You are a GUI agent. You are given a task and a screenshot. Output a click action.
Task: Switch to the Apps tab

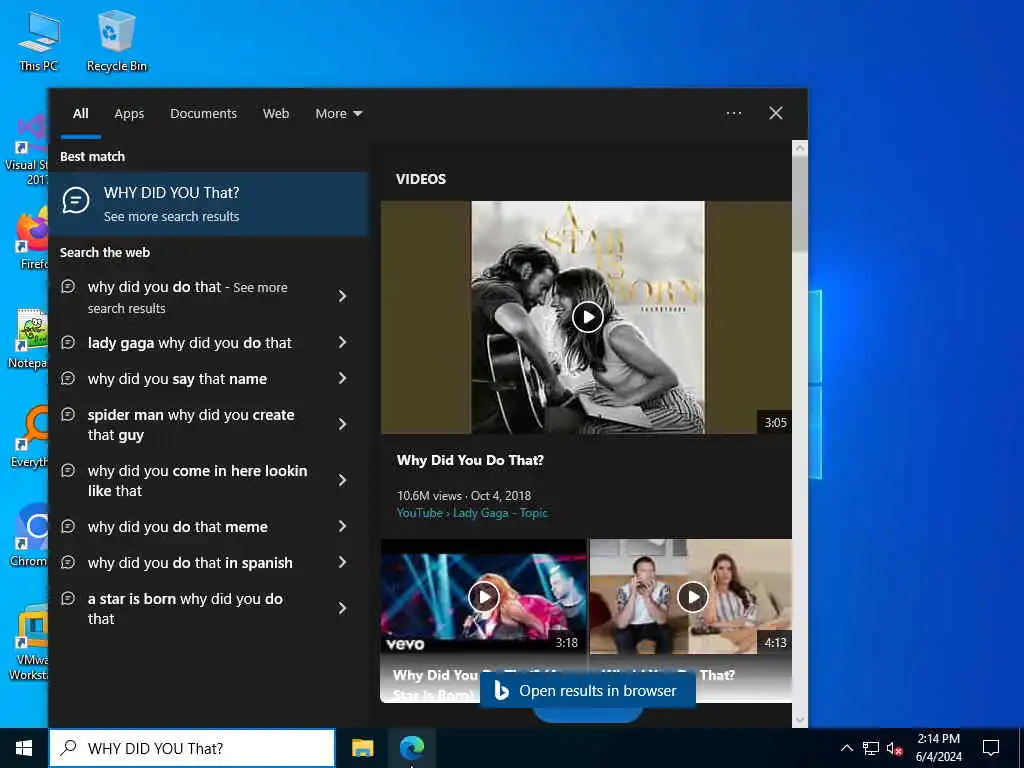129,114
